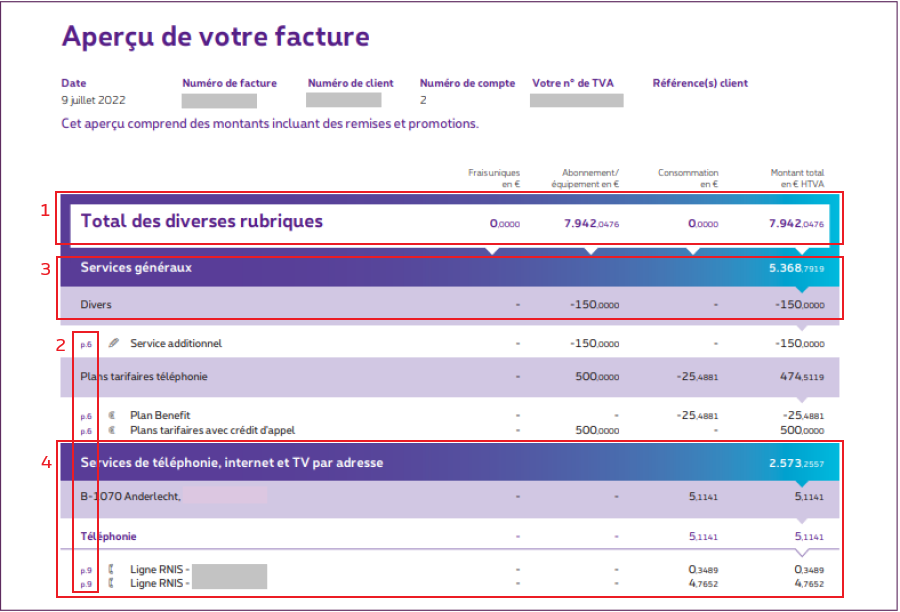Viewport: 900px width, 612px height.
Task: Click the phone icon on the first Ligne RNIS row
Action: [x=113, y=569]
